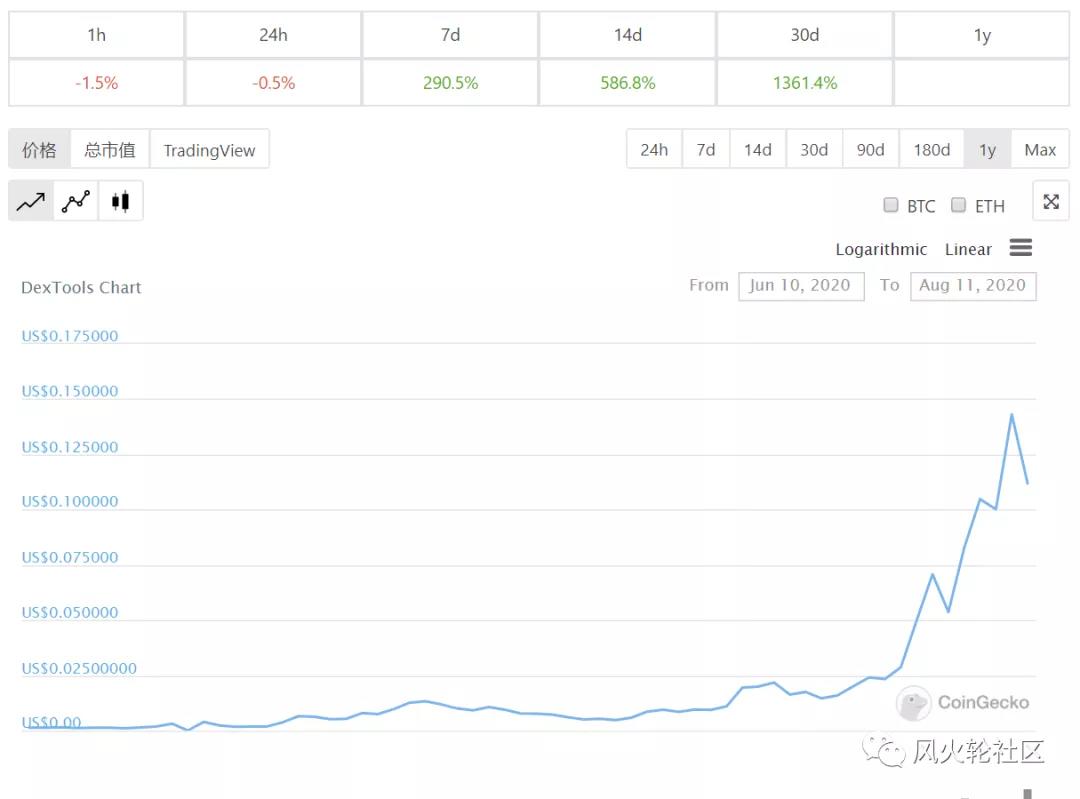This screenshot has height=799, width=1080.
Task: Click the -0.5% 24h change value
Action: pos(273,83)
